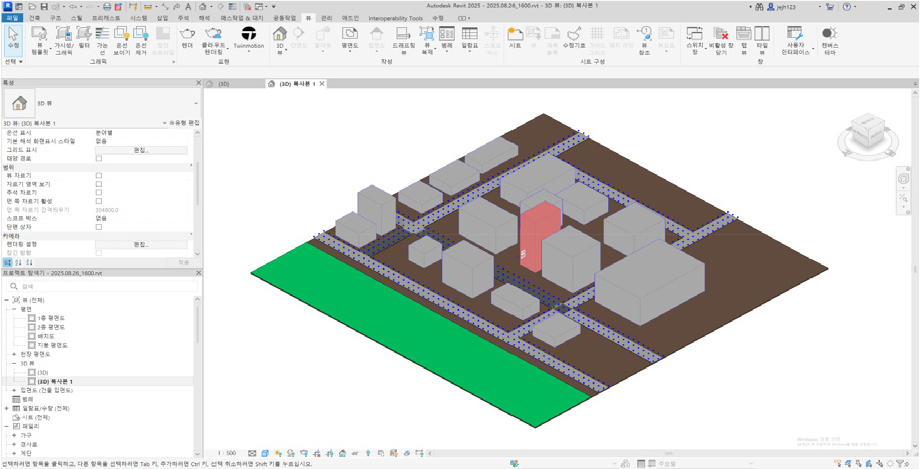Open 드래프팅 뷰 (Drafting View) tool
920x469 pixels.
coord(403,40)
